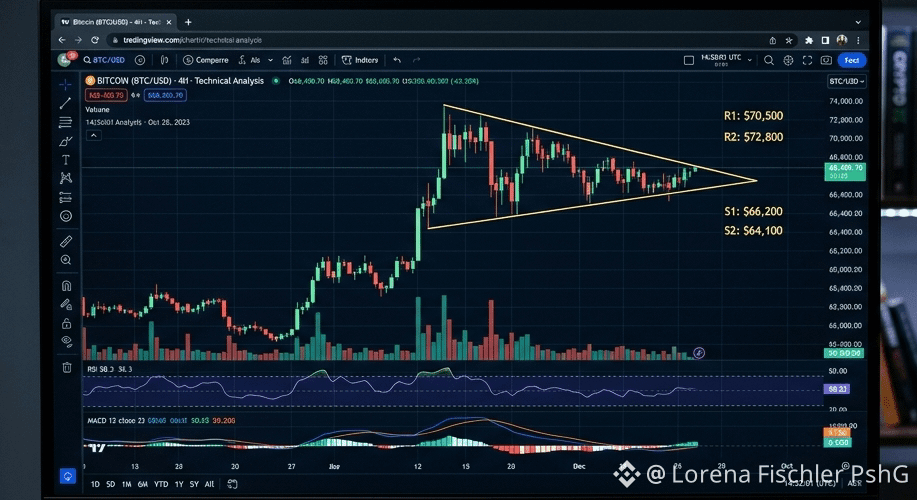Click the circular icon next to BTC/USD
Viewport: 917px width, 500px height.
140,60
